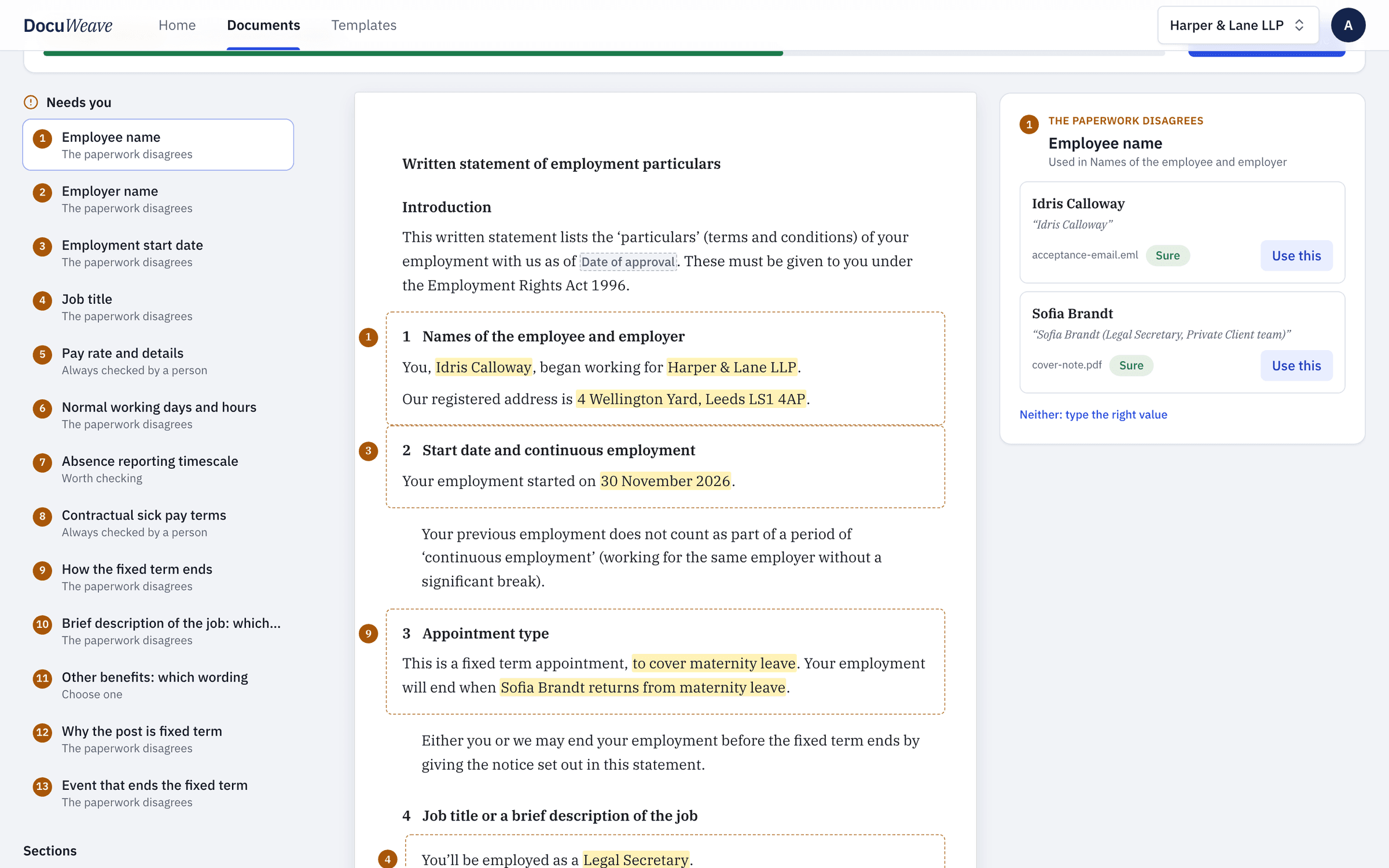
Task: Select the Employee name issue in sidebar
Action: pyautogui.click(x=158, y=145)
